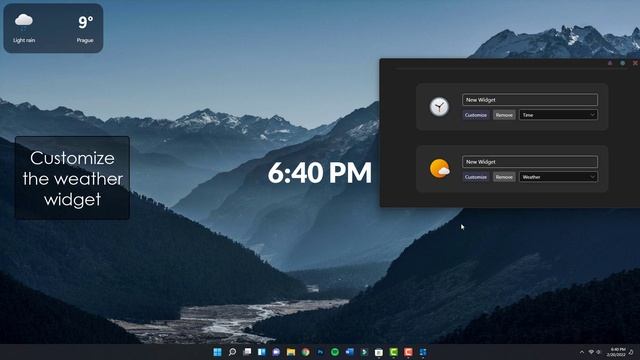640x360 pixels.
Task: Click the blue icon right of Spotify
Action: point(350,352)
